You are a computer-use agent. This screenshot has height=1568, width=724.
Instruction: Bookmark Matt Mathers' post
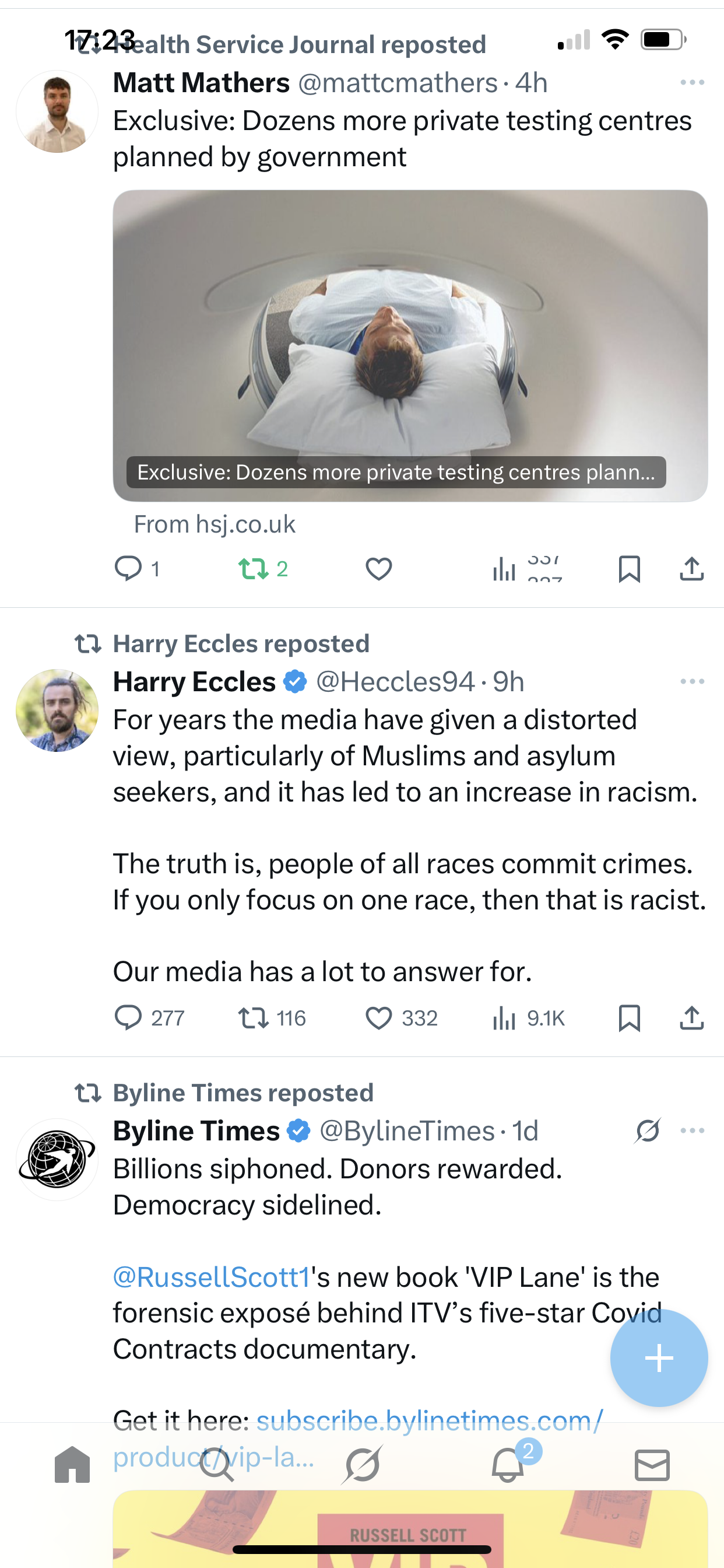629,569
